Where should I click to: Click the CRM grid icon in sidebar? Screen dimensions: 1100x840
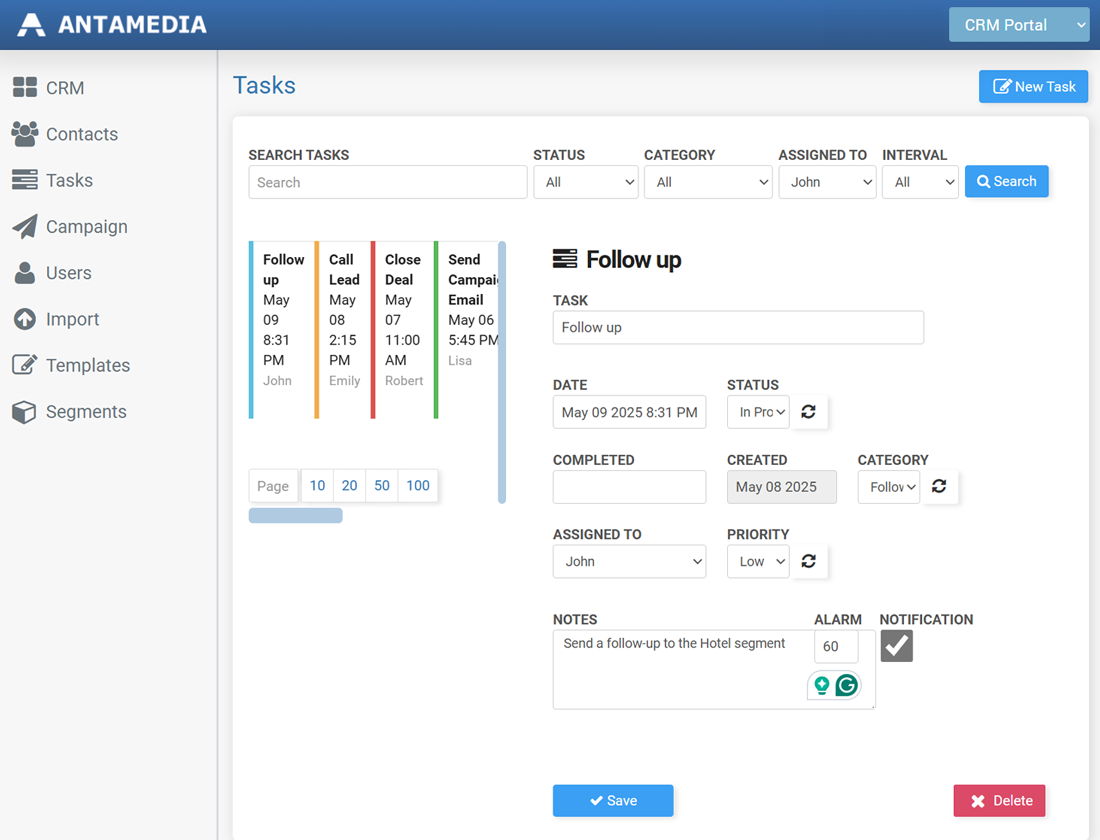coord(25,87)
